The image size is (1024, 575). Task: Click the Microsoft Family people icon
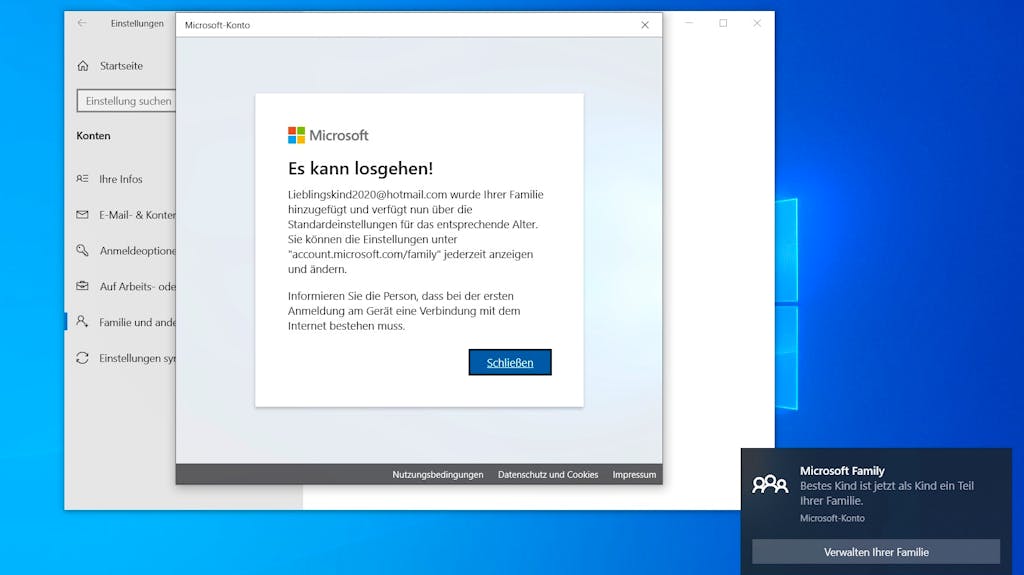[x=770, y=484]
